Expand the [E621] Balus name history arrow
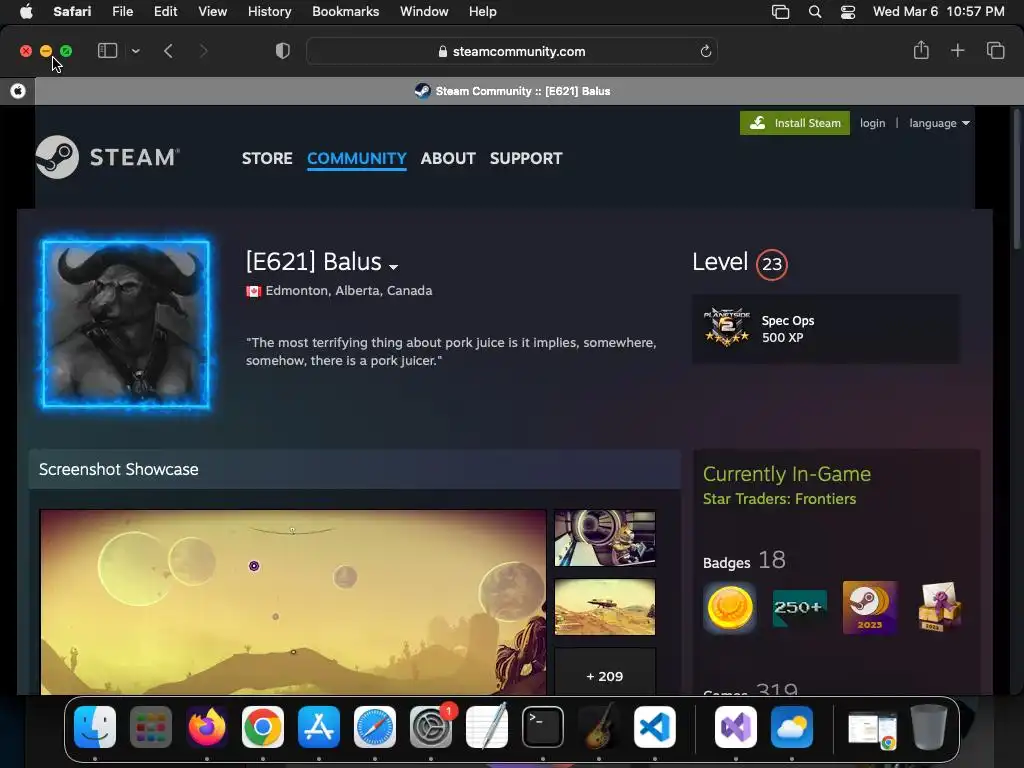1024x768 pixels. click(x=393, y=266)
